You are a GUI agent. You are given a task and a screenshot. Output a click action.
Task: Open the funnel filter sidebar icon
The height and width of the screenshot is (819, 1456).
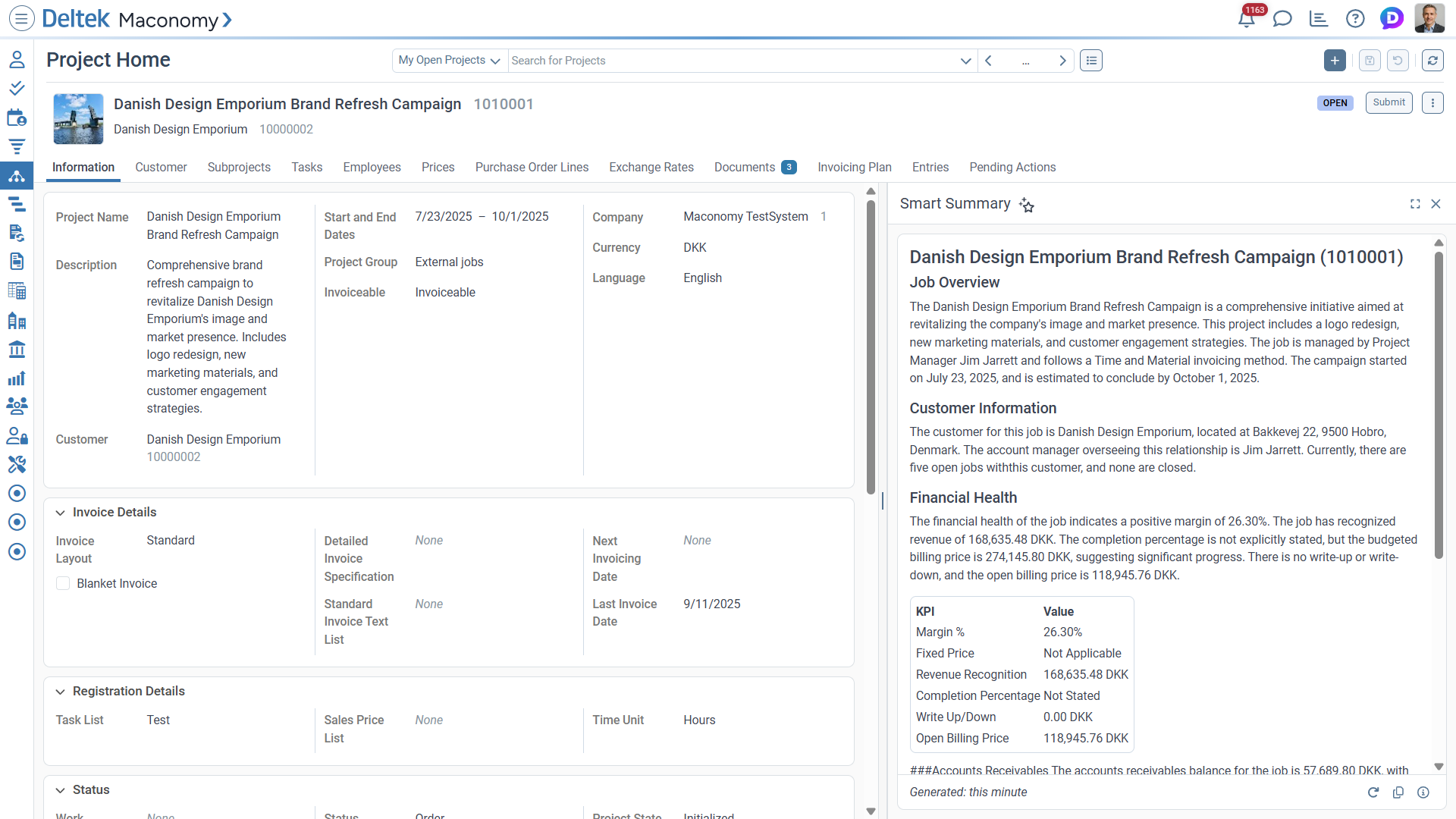point(17,146)
